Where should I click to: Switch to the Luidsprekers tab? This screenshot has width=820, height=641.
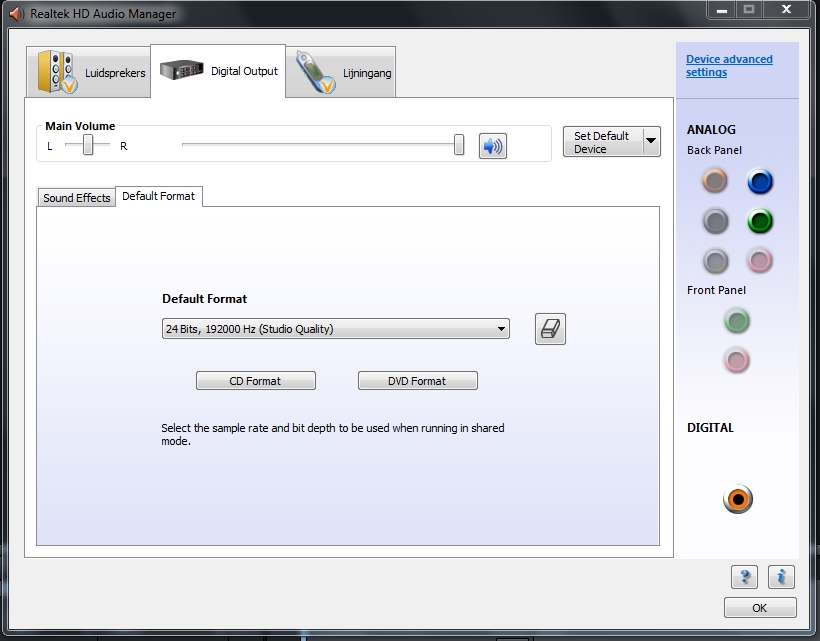coord(90,73)
